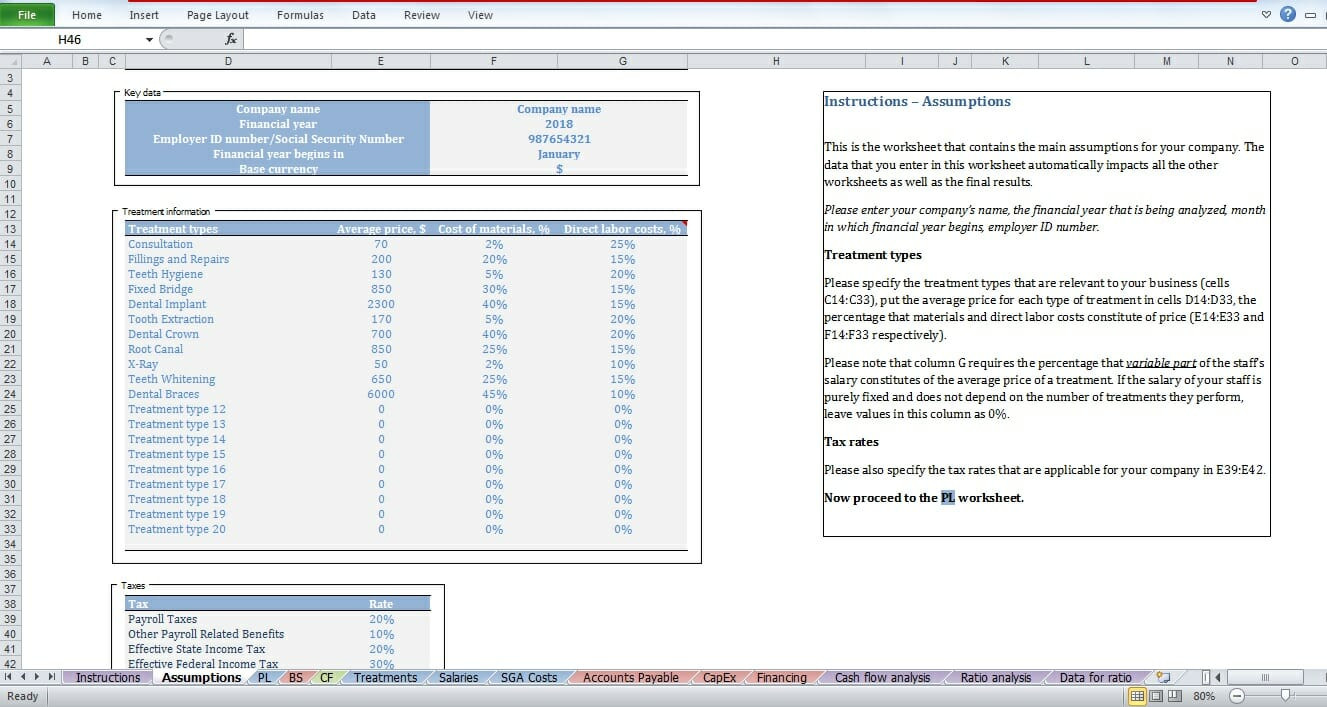Select Other Payroll Related Benefits cell
1327x707 pixels.
[x=228, y=634]
